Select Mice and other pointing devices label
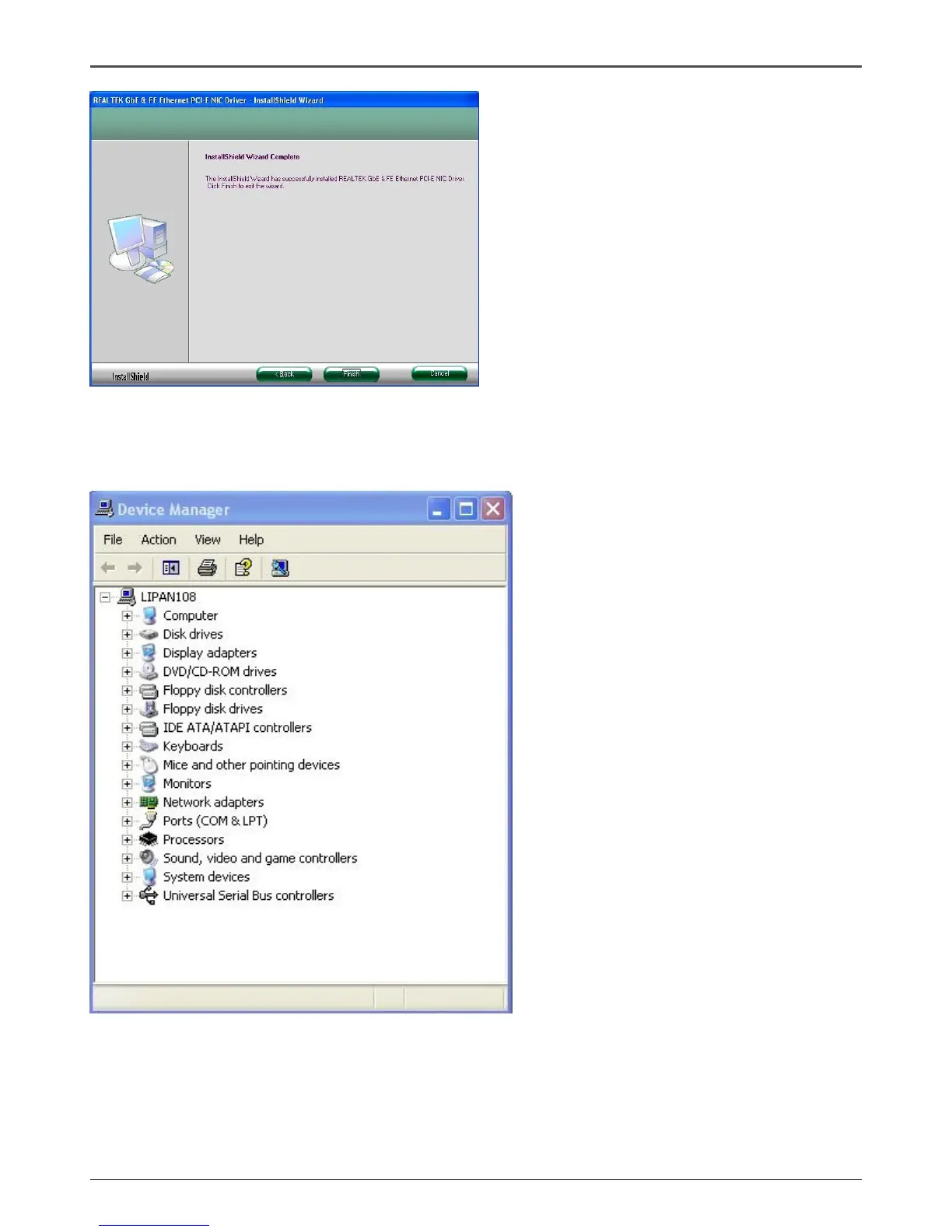952x1232 pixels. [x=251, y=765]
